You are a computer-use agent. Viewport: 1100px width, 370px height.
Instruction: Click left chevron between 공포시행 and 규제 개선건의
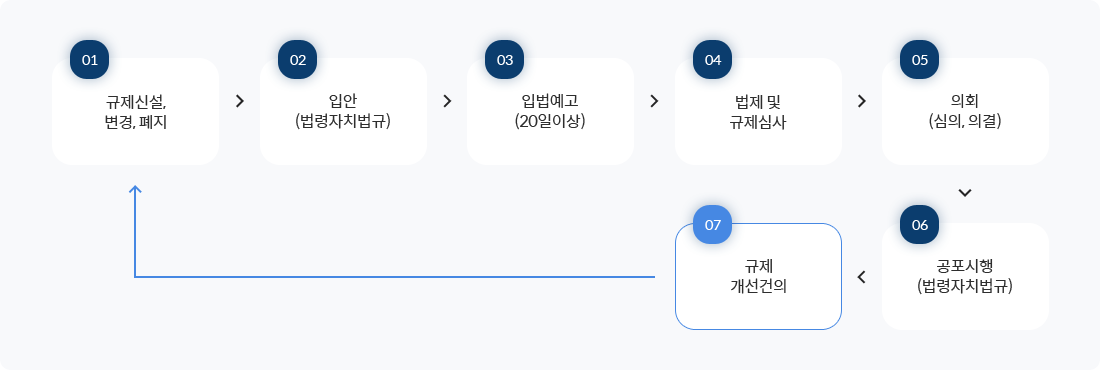[861, 277]
